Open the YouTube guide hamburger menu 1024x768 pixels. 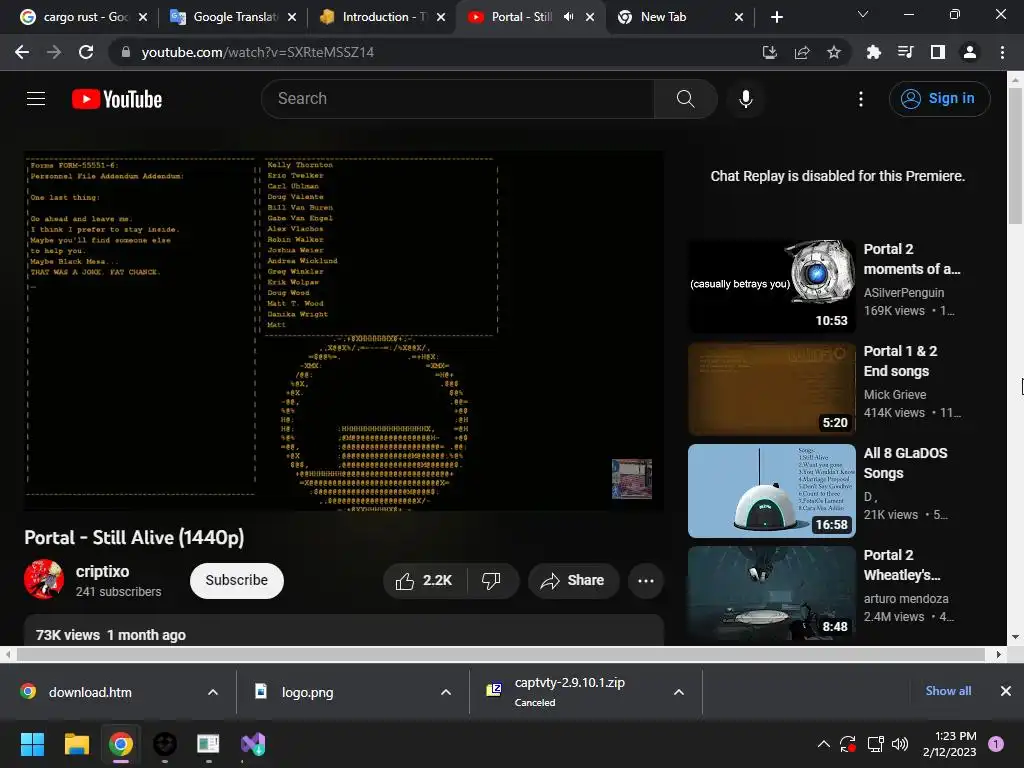pyautogui.click(x=36, y=99)
